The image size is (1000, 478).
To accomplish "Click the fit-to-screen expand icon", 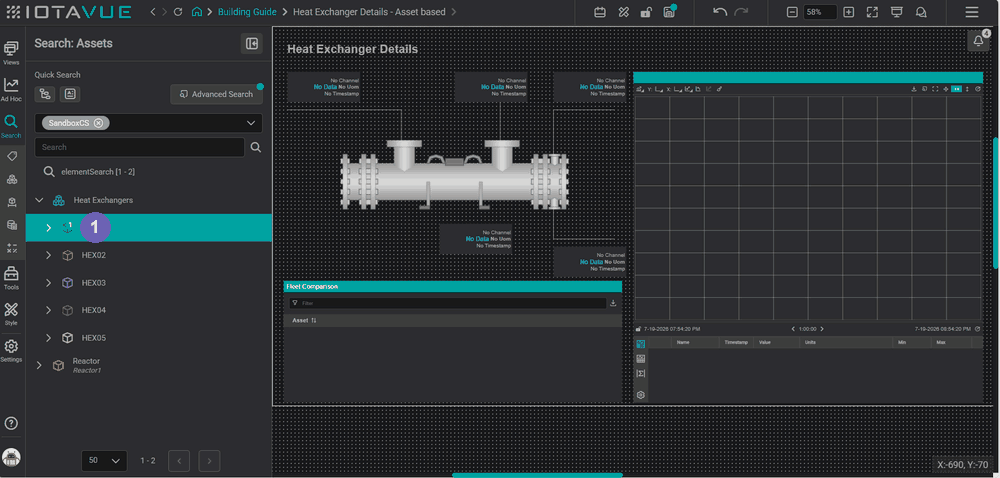I will click(872, 11).
